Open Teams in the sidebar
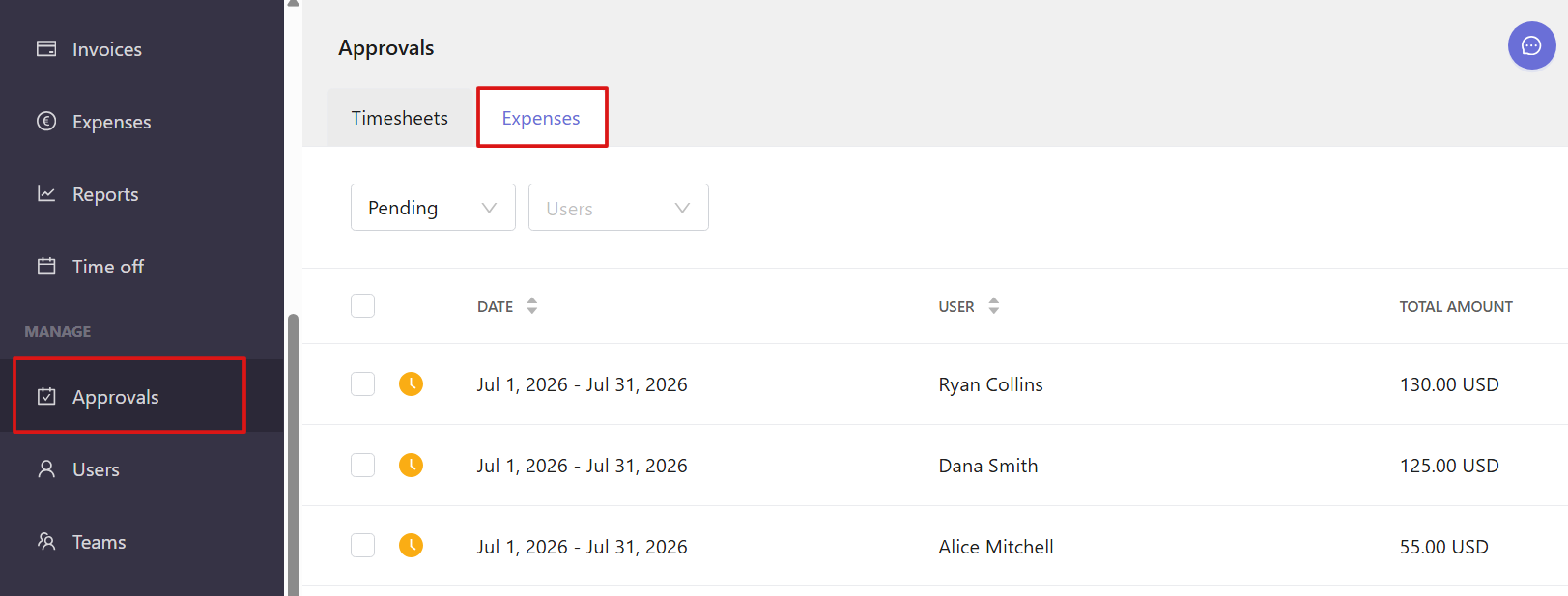This screenshot has width=1568, height=596. (142, 541)
